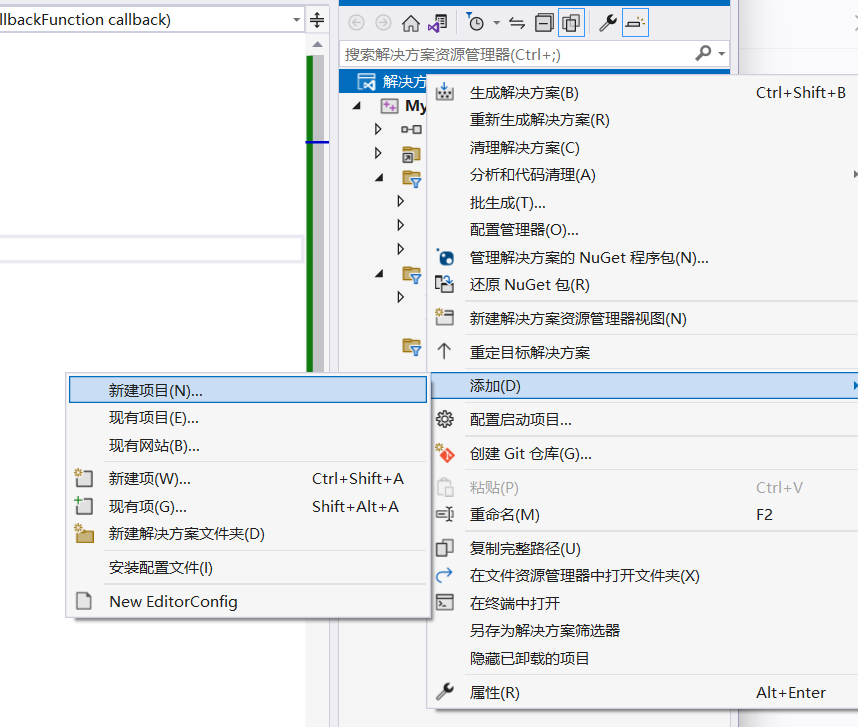The width and height of the screenshot is (858, 727).
Task: Click the back navigation arrow in Solution Explorer
Action: [356, 23]
